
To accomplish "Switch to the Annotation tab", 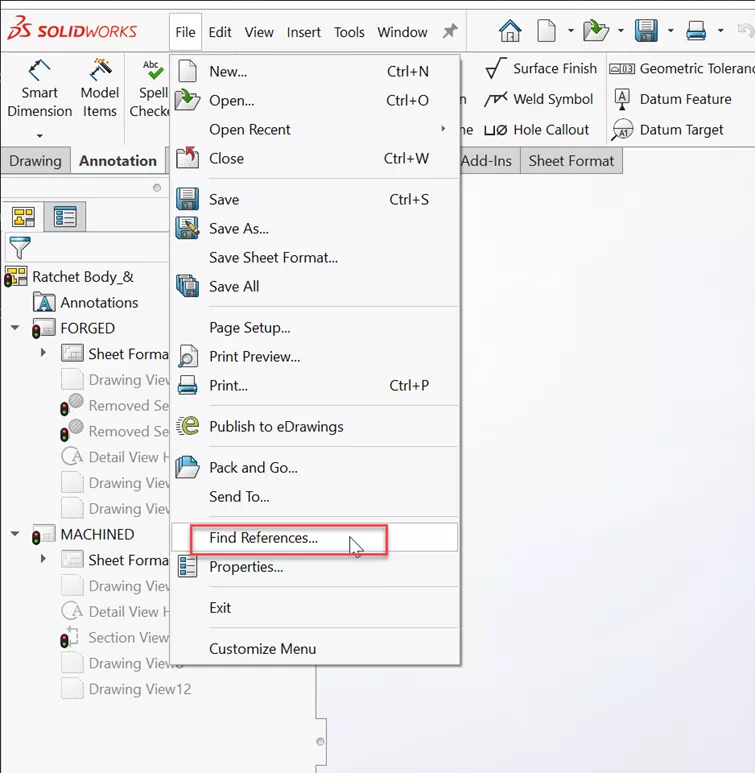I will tap(118, 161).
